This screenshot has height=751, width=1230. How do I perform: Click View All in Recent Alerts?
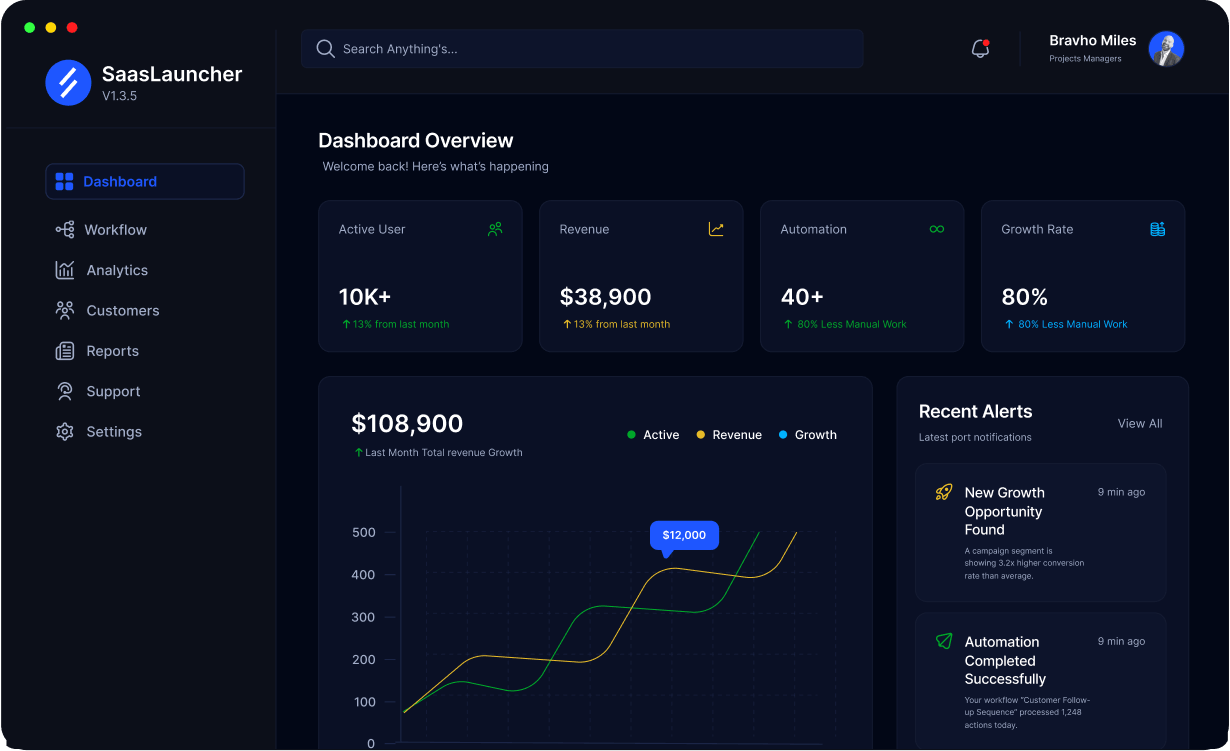coord(1140,424)
